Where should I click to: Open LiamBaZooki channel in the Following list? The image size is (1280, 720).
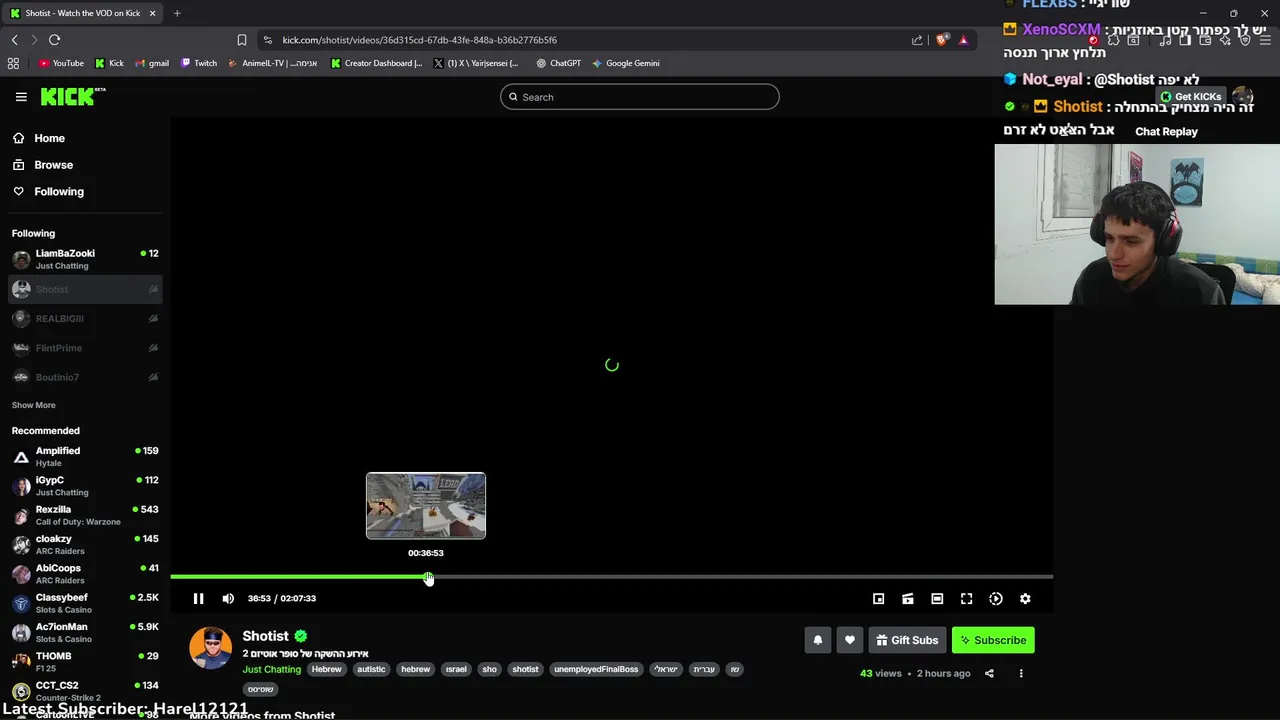click(85, 259)
